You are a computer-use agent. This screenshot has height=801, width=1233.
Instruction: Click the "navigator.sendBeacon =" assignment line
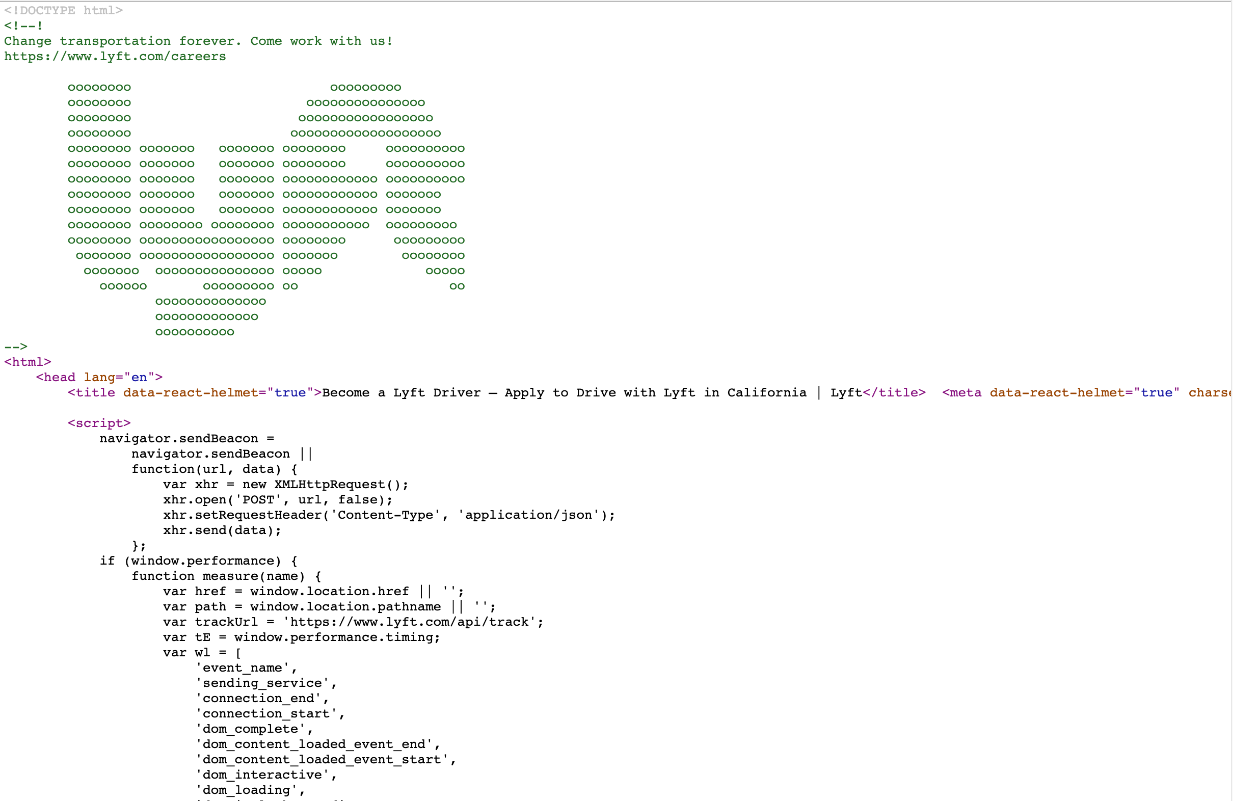(x=187, y=438)
